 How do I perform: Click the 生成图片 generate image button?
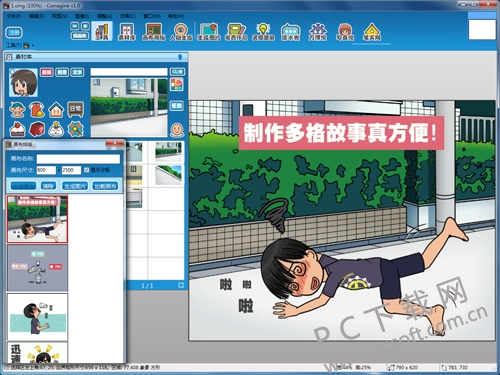pyautogui.click(x=75, y=186)
